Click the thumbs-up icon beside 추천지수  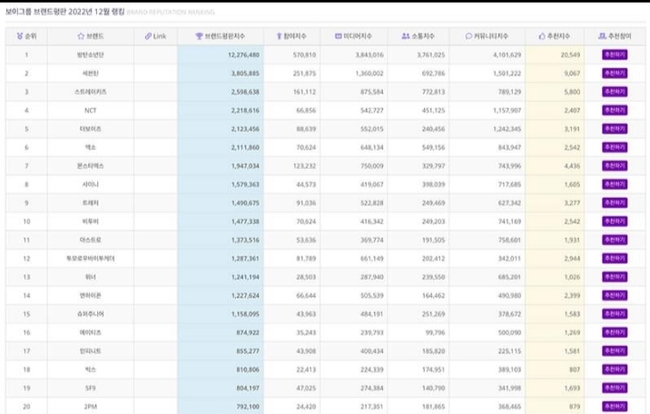[x=542, y=36]
